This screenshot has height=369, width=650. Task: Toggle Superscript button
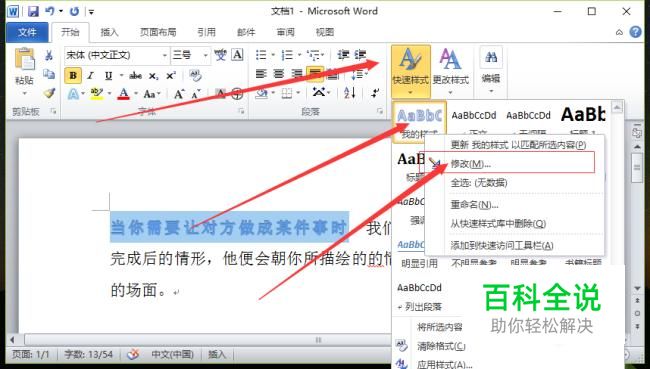point(171,75)
